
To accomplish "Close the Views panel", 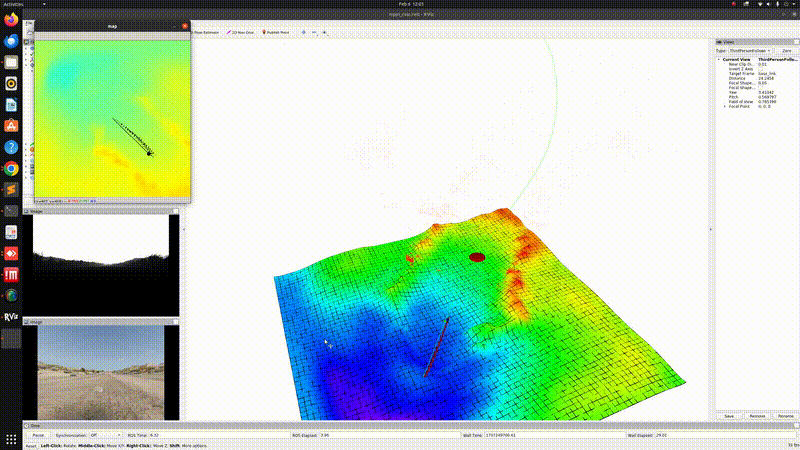I will click(796, 42).
